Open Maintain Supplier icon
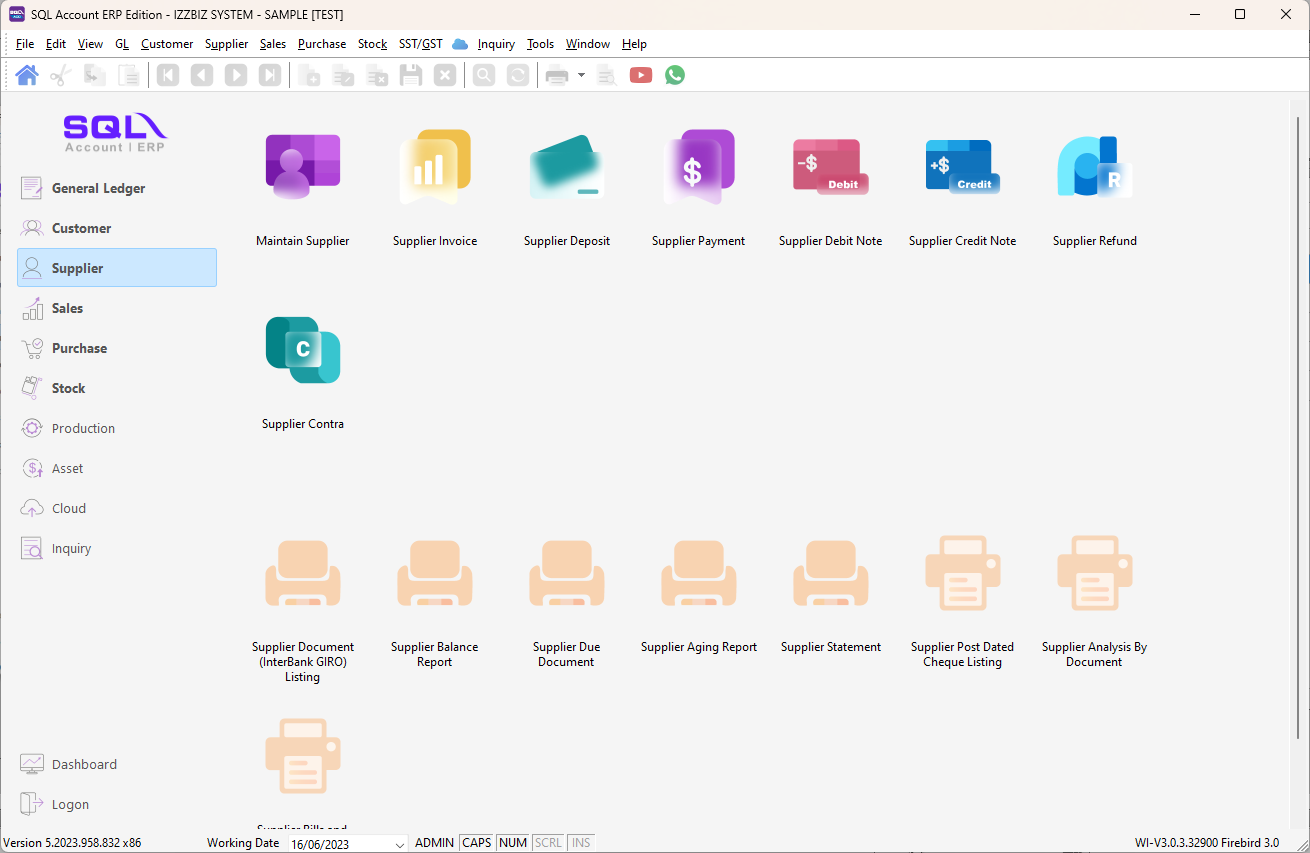 [303, 166]
